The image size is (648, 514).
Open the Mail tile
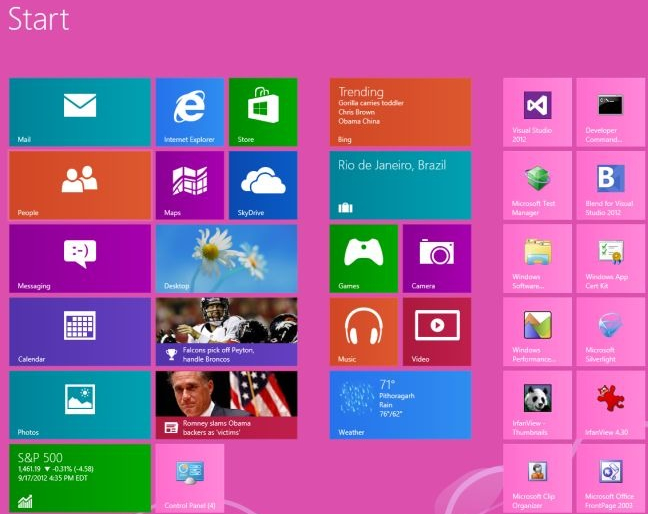(x=80, y=112)
